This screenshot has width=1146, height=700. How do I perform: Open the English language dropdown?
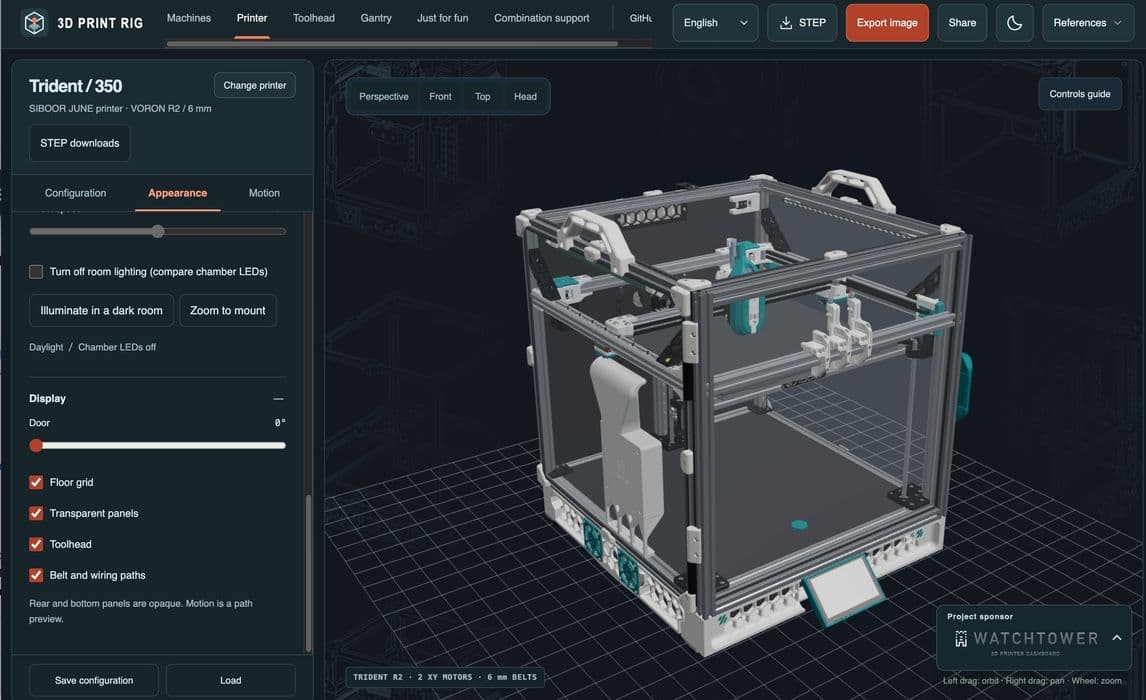tap(715, 23)
